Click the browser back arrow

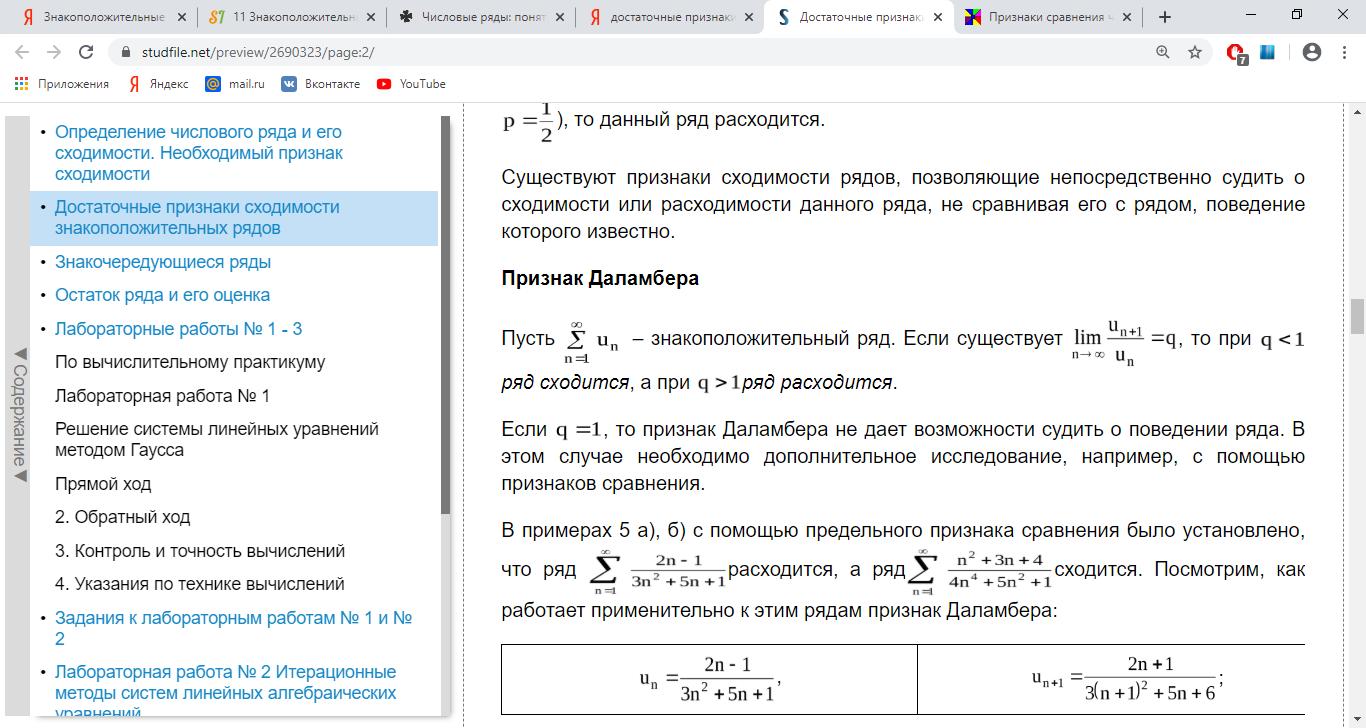22,52
